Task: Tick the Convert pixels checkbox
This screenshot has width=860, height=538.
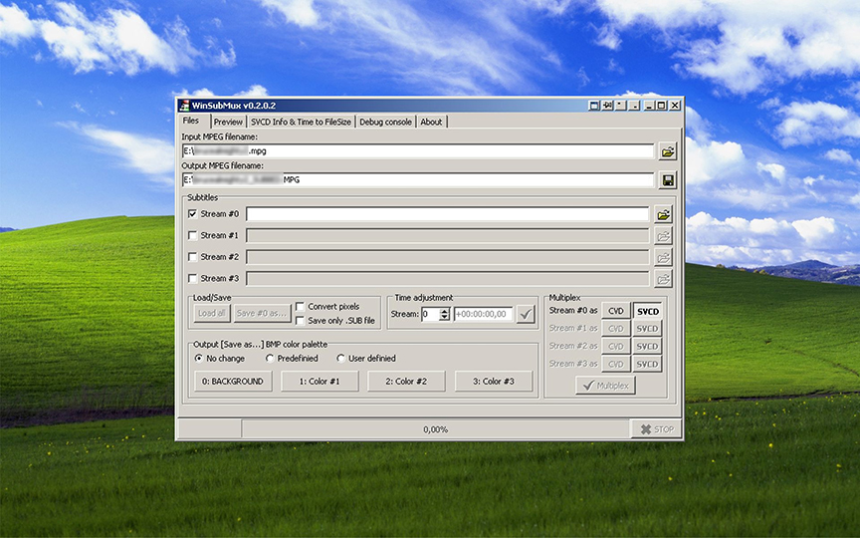Action: click(300, 307)
